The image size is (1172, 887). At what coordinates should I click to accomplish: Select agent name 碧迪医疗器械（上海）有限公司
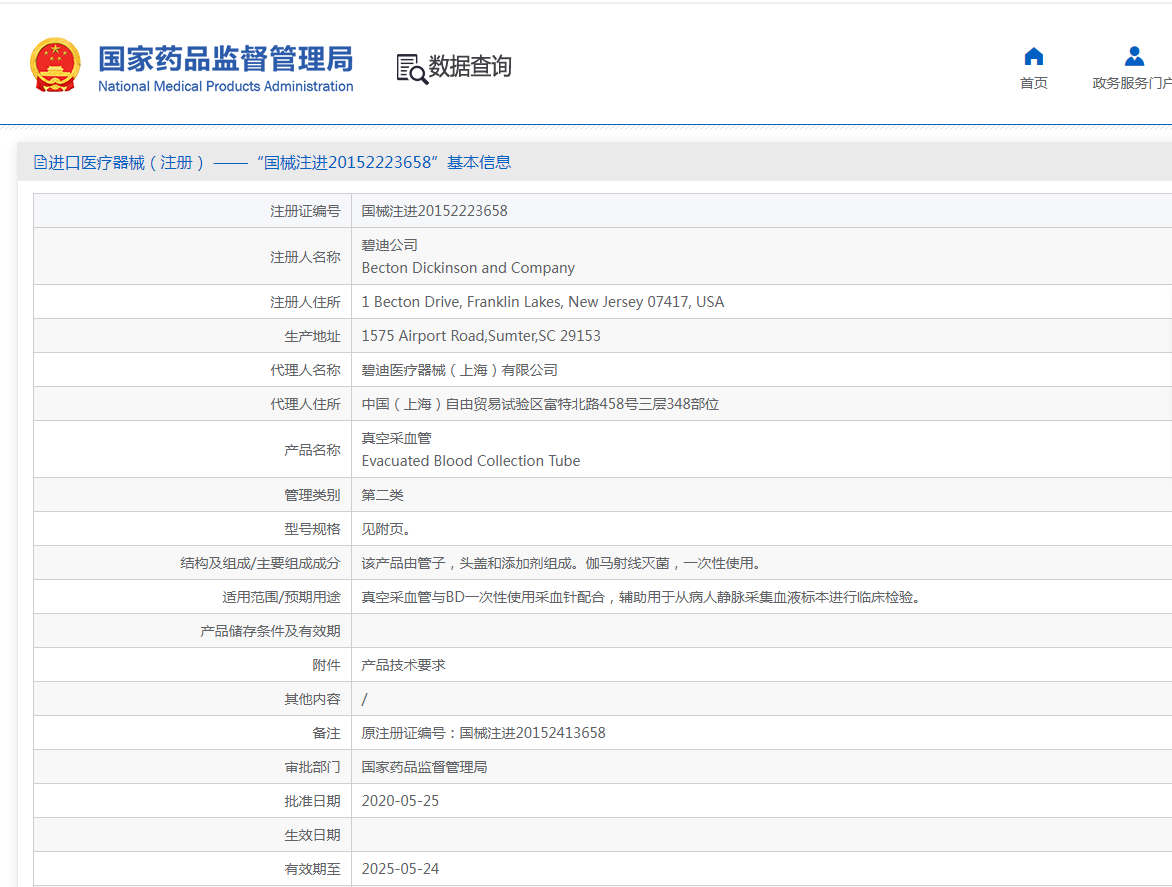[460, 370]
